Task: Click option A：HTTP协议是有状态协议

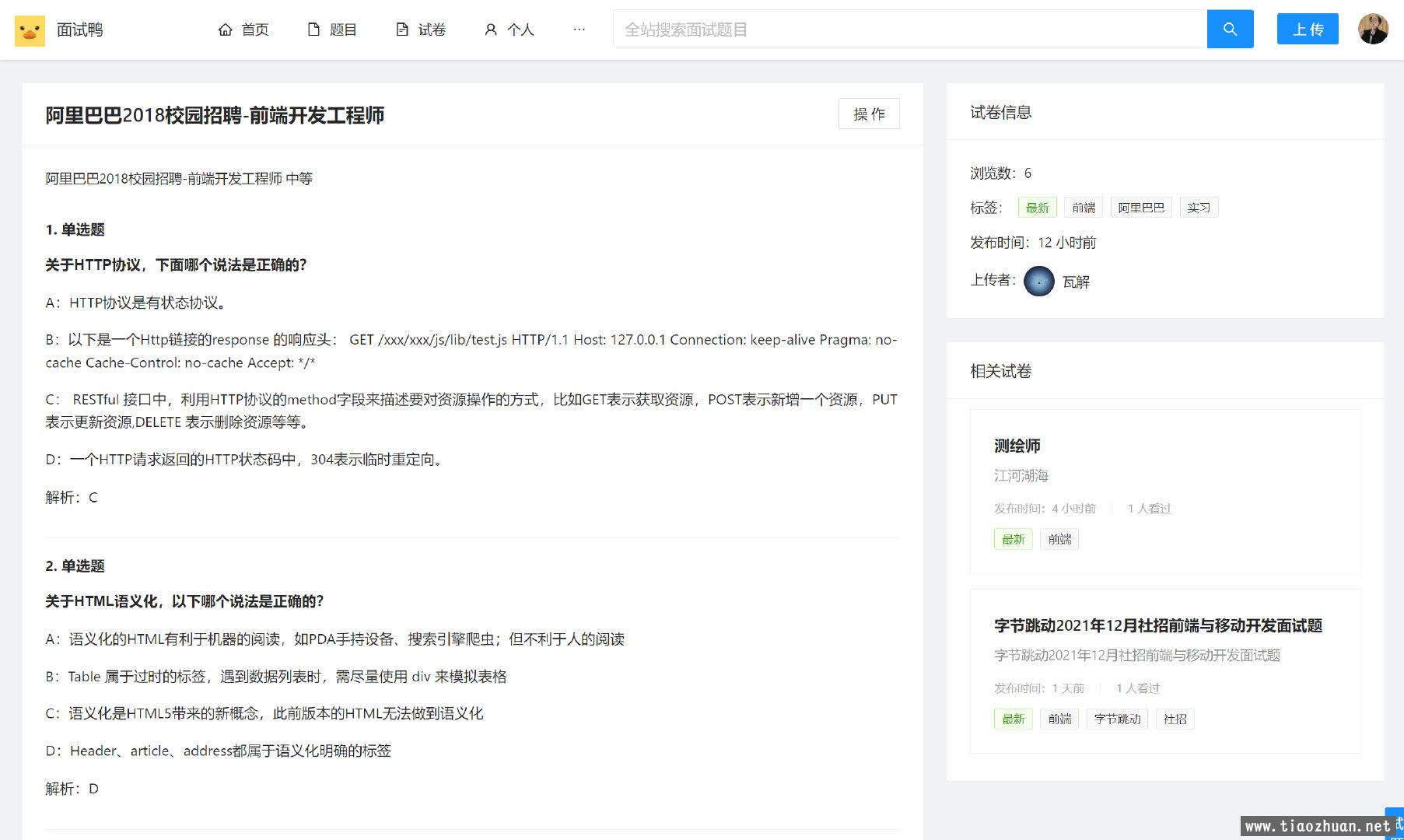Action: point(136,303)
